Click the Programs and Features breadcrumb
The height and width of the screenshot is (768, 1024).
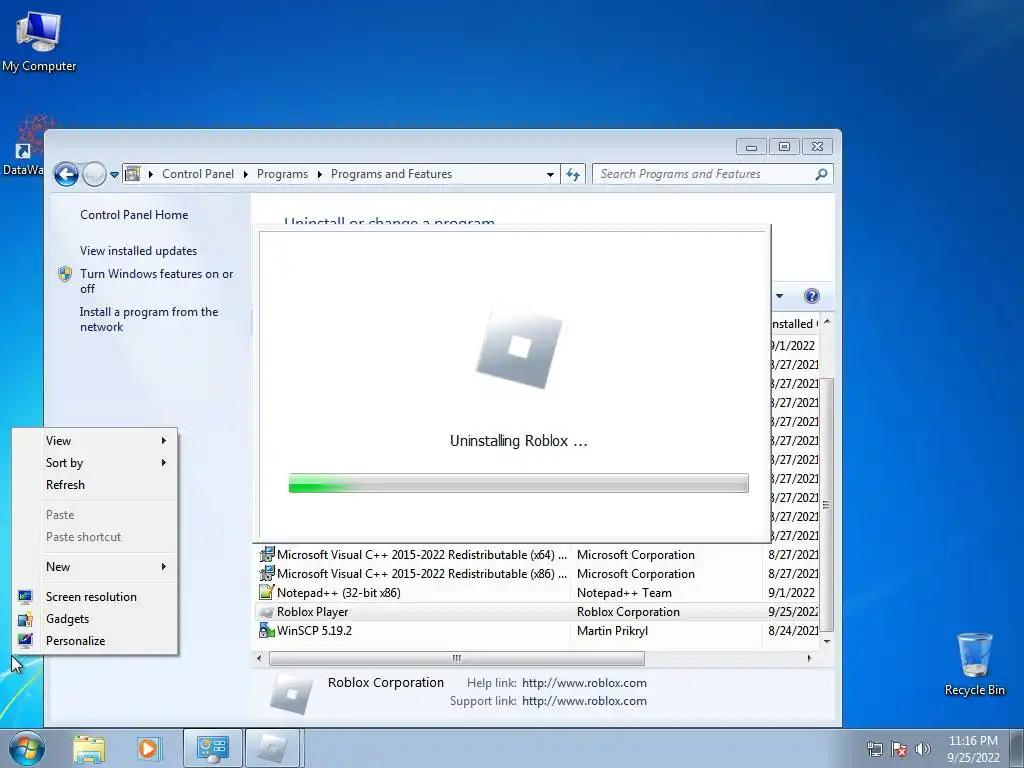click(391, 174)
